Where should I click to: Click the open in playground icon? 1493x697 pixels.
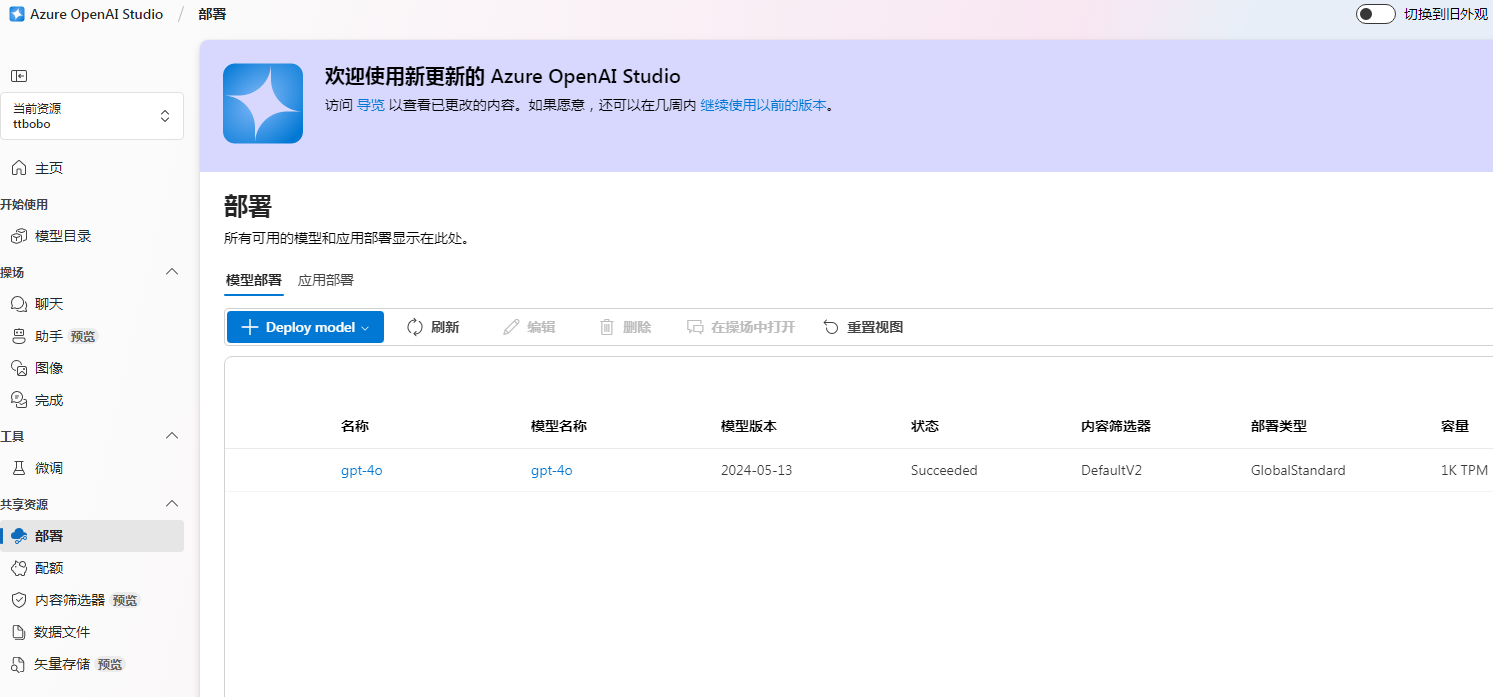click(695, 327)
